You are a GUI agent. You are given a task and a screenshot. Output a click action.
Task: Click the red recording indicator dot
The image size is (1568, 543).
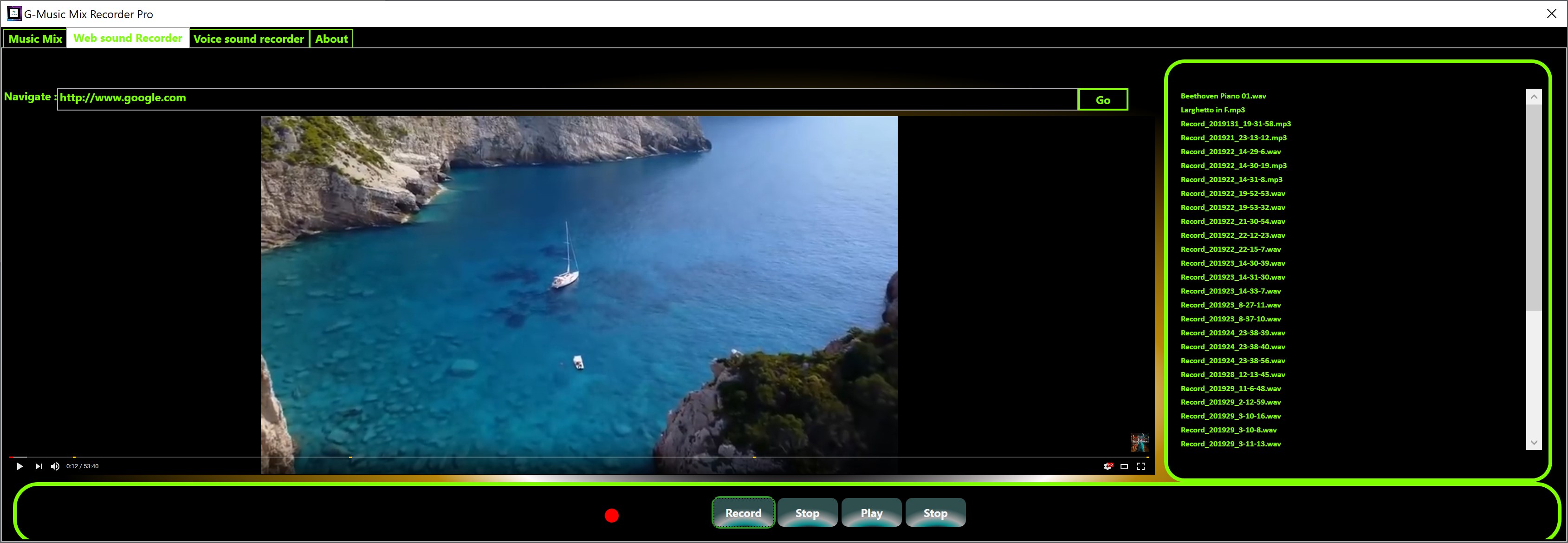coord(612,516)
